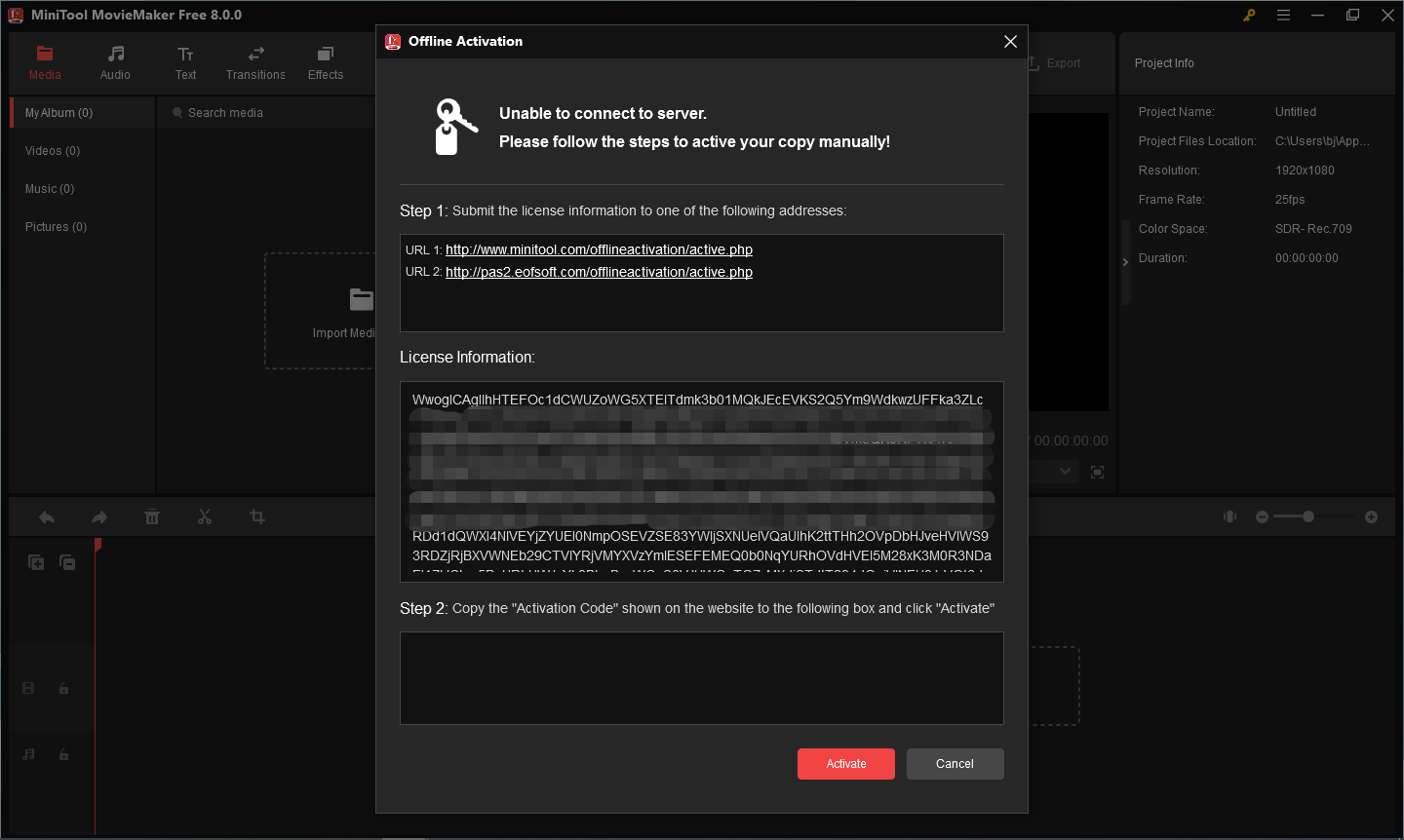
Task: Click the redo arrow icon
Action: [99, 517]
